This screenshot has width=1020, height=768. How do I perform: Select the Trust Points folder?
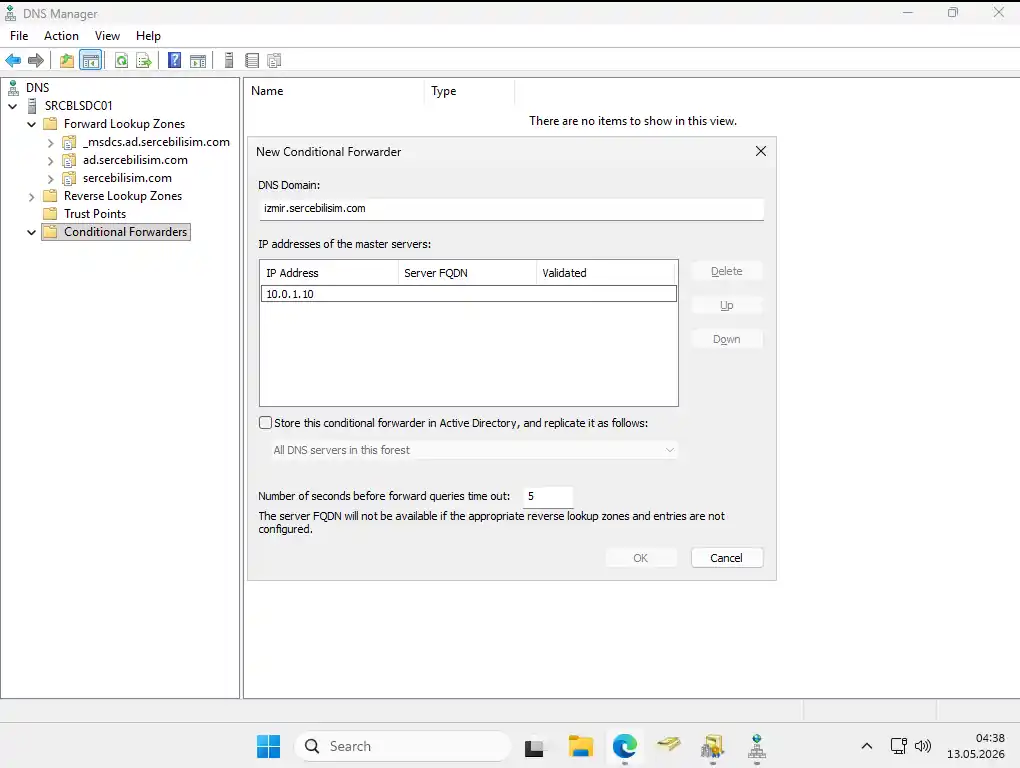94,214
